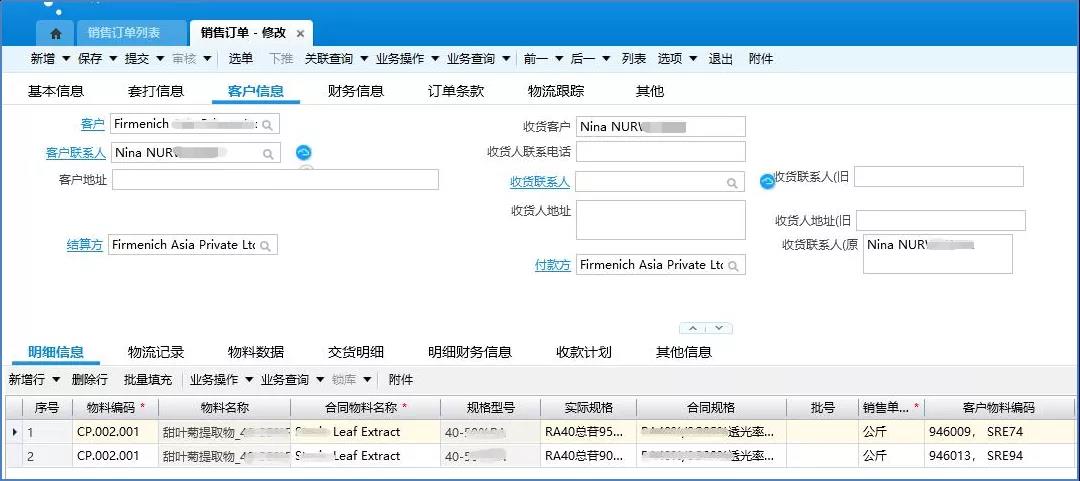1080x481 pixels.
Task: Switch to 其他信息 tab
Action: click(x=684, y=352)
